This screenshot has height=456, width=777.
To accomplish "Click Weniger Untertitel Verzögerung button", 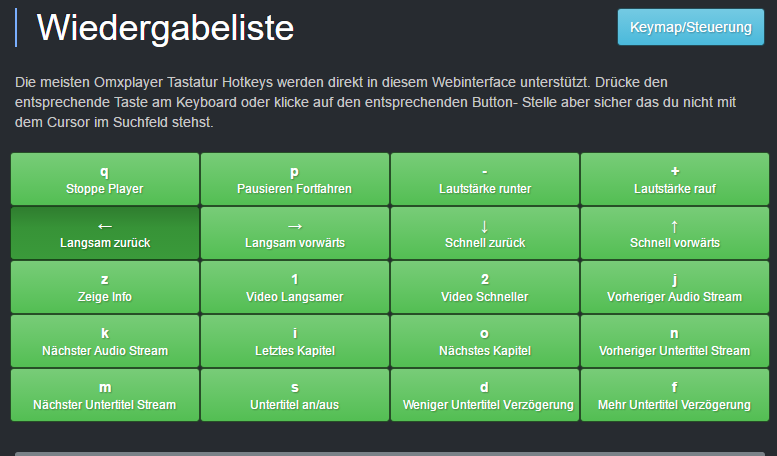I will coord(485,395).
